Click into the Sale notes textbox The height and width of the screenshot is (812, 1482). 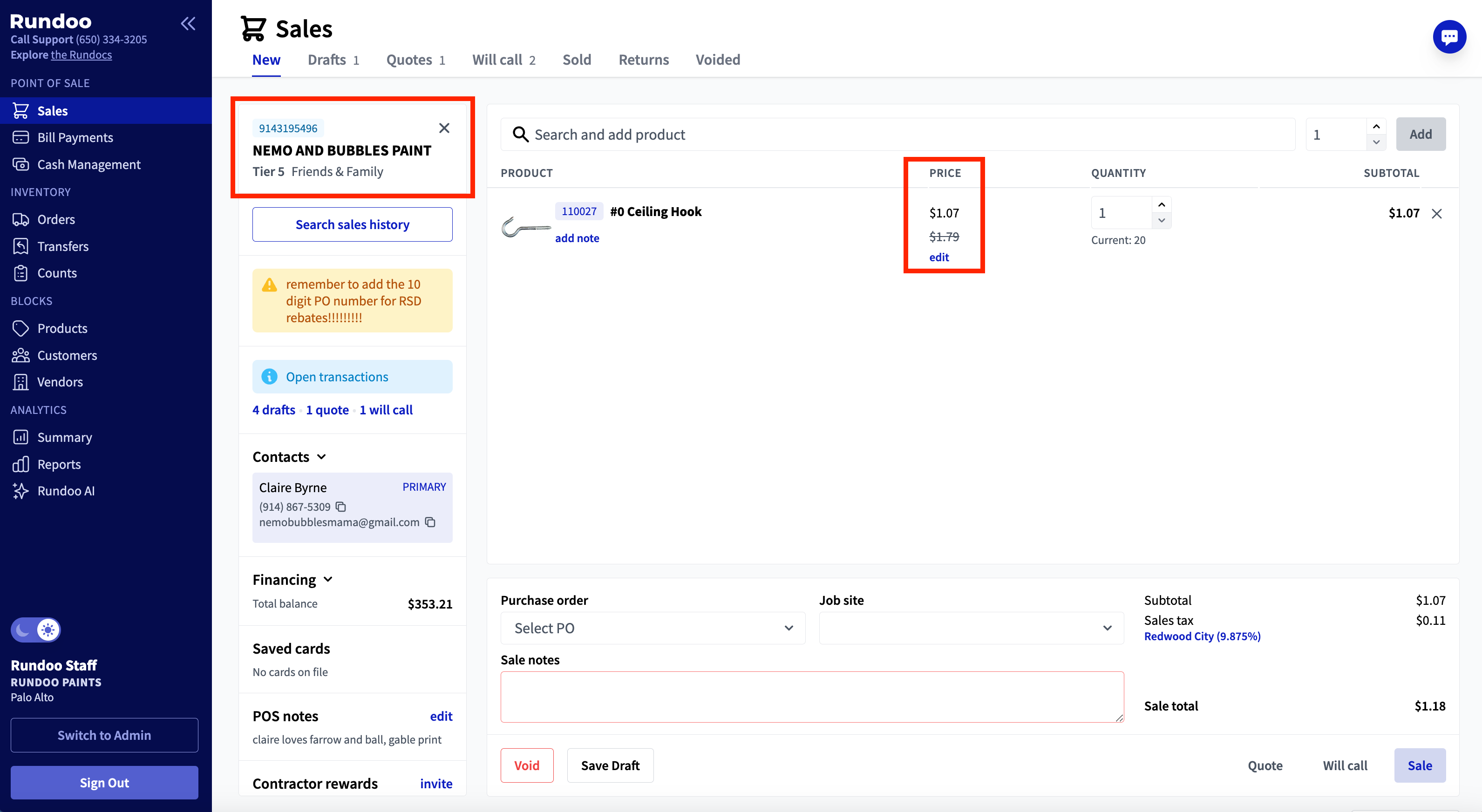[812, 697]
